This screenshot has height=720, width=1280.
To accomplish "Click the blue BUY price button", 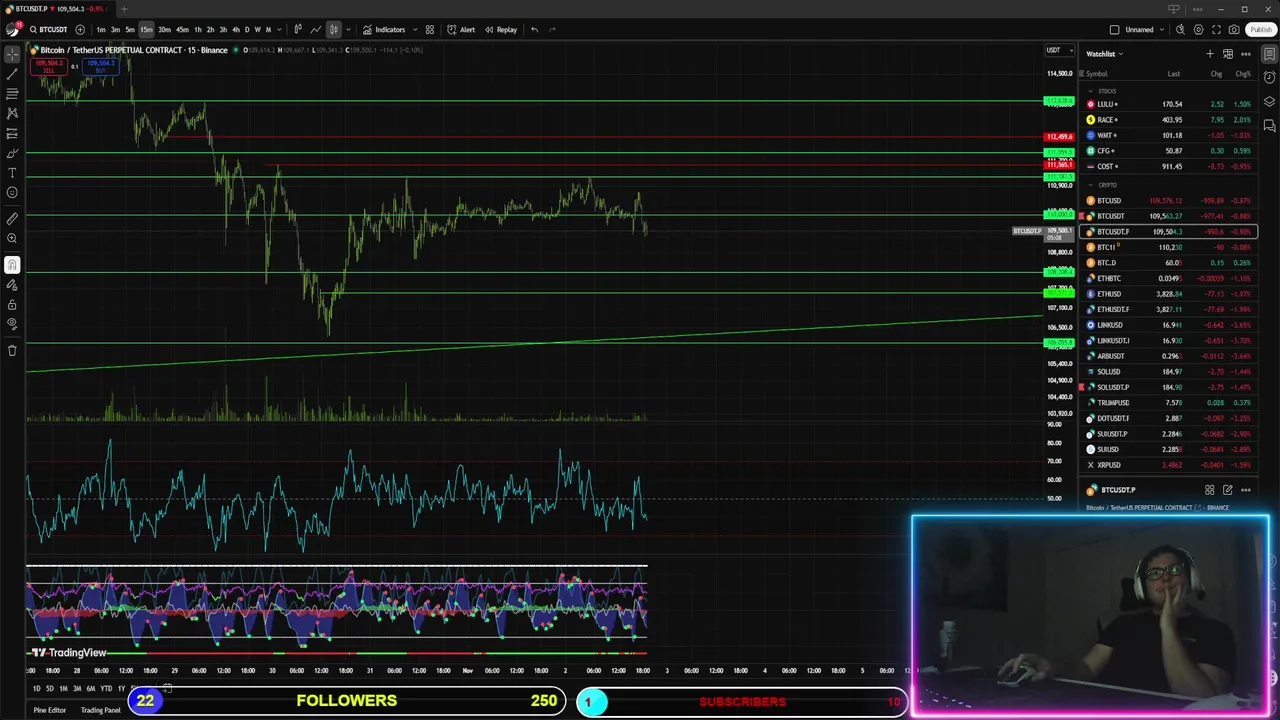I will [x=100, y=67].
